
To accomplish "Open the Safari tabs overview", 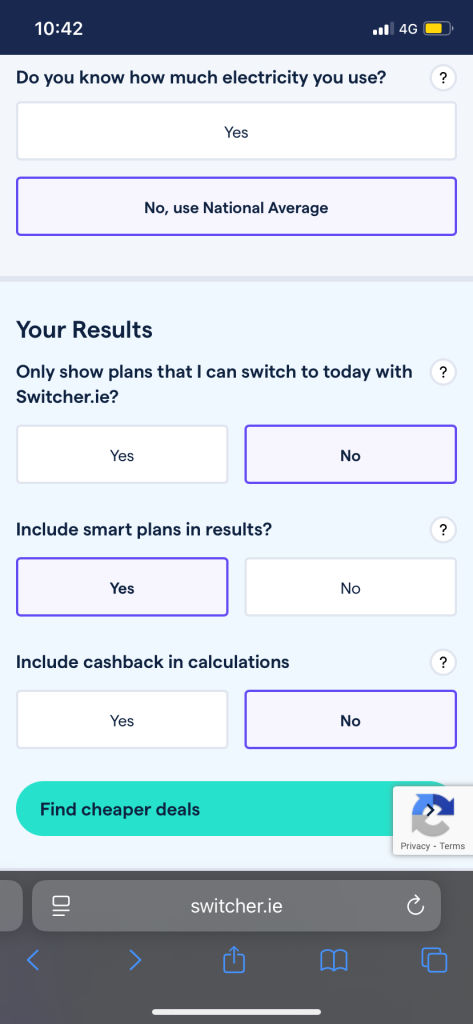I will pos(434,959).
